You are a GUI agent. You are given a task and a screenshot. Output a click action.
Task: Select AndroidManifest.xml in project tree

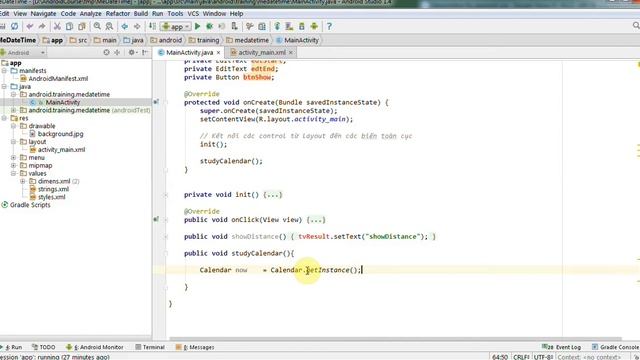point(53,78)
